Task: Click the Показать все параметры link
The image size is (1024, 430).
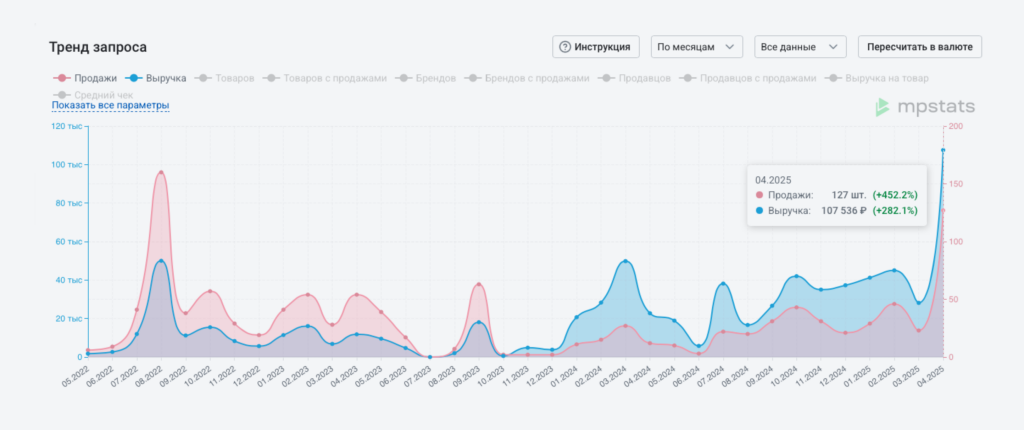Action: click(110, 106)
